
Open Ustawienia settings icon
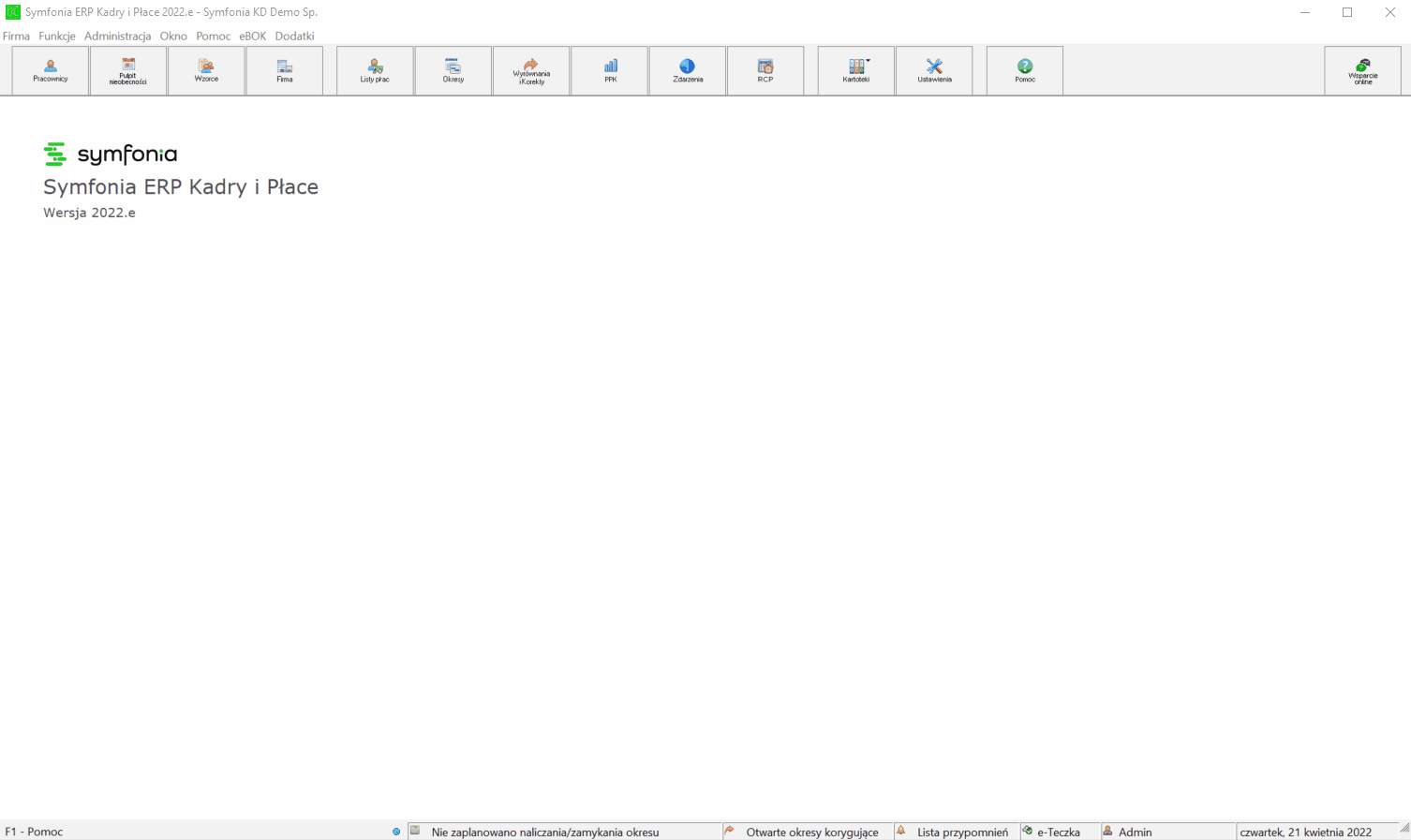click(934, 70)
